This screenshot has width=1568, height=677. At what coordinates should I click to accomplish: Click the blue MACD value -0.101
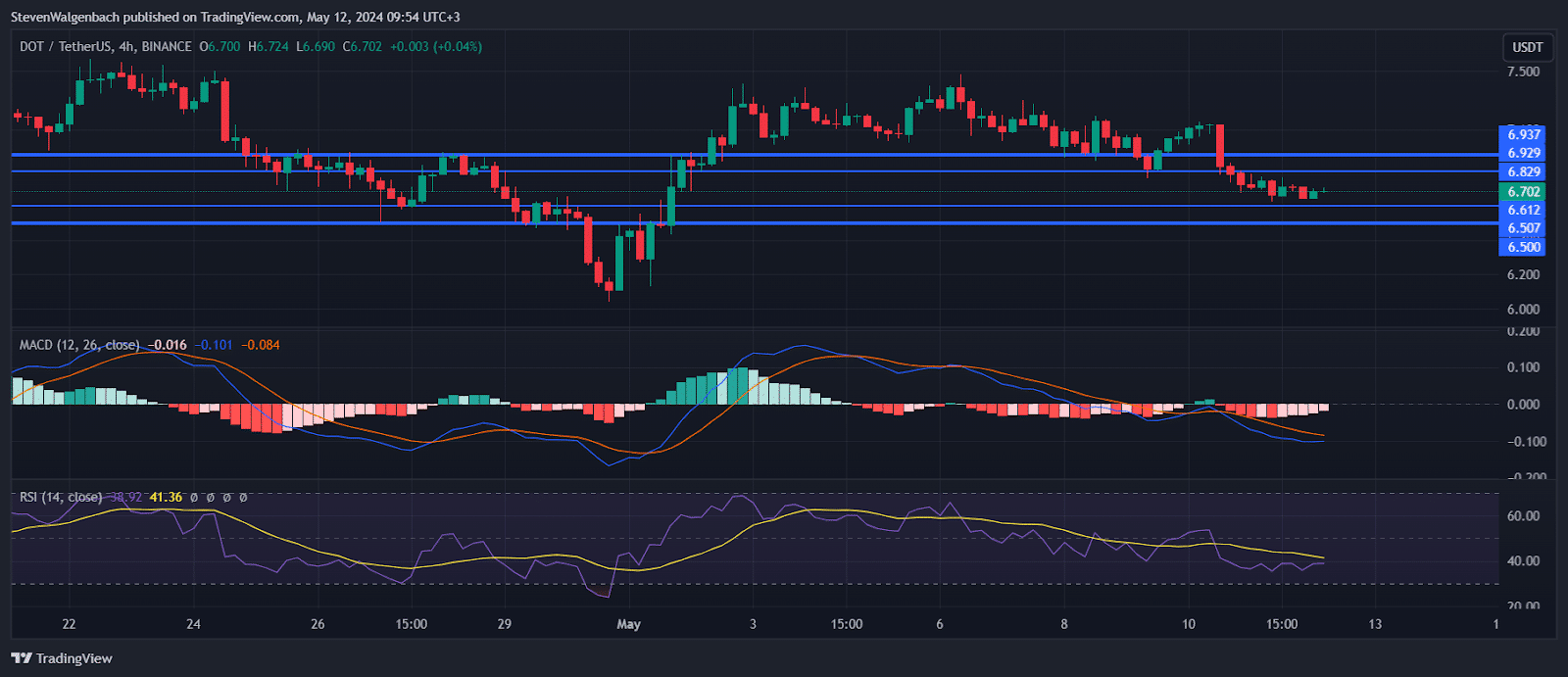pos(214,345)
